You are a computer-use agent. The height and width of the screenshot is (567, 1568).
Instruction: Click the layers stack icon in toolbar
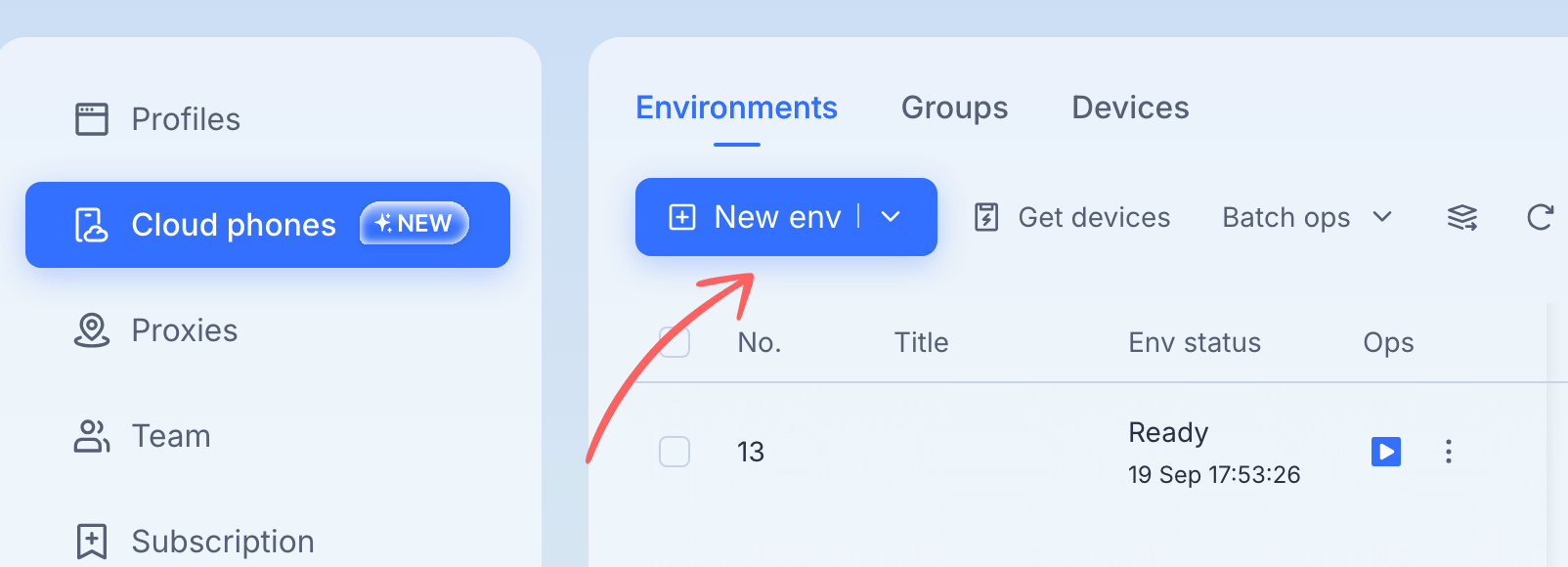pos(1462,217)
